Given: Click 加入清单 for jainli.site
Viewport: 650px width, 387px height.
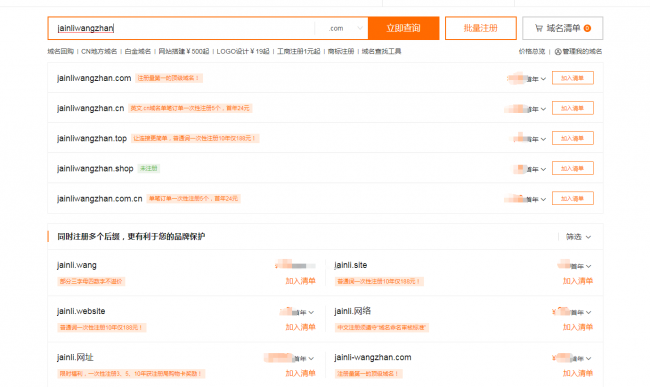Looking at the screenshot, I should [x=578, y=281].
